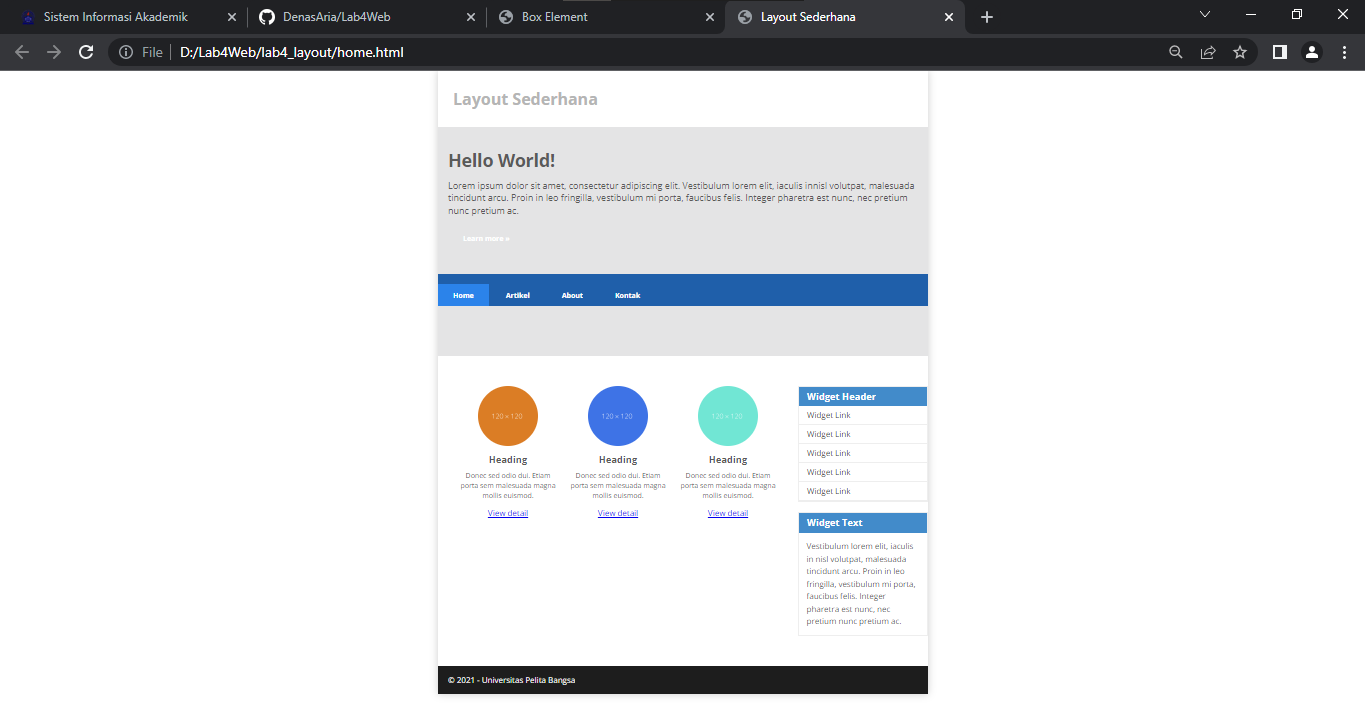Click the first Widget Link in sidebar
The height and width of the screenshot is (724, 1365).
click(x=829, y=415)
